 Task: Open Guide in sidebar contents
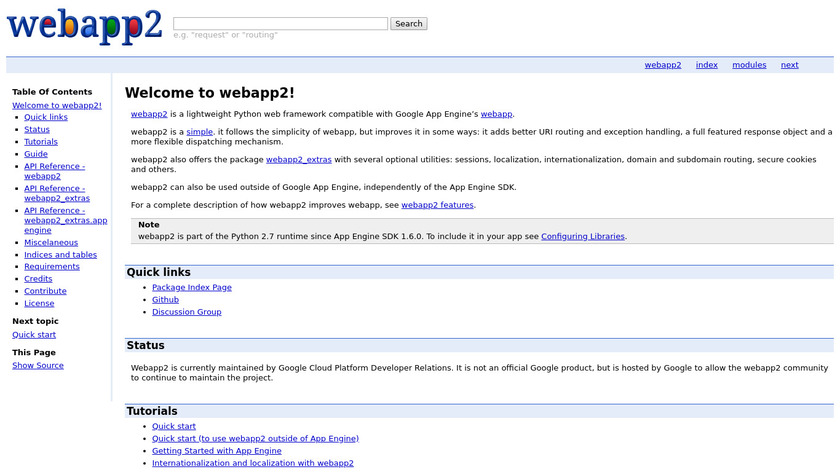tap(36, 154)
